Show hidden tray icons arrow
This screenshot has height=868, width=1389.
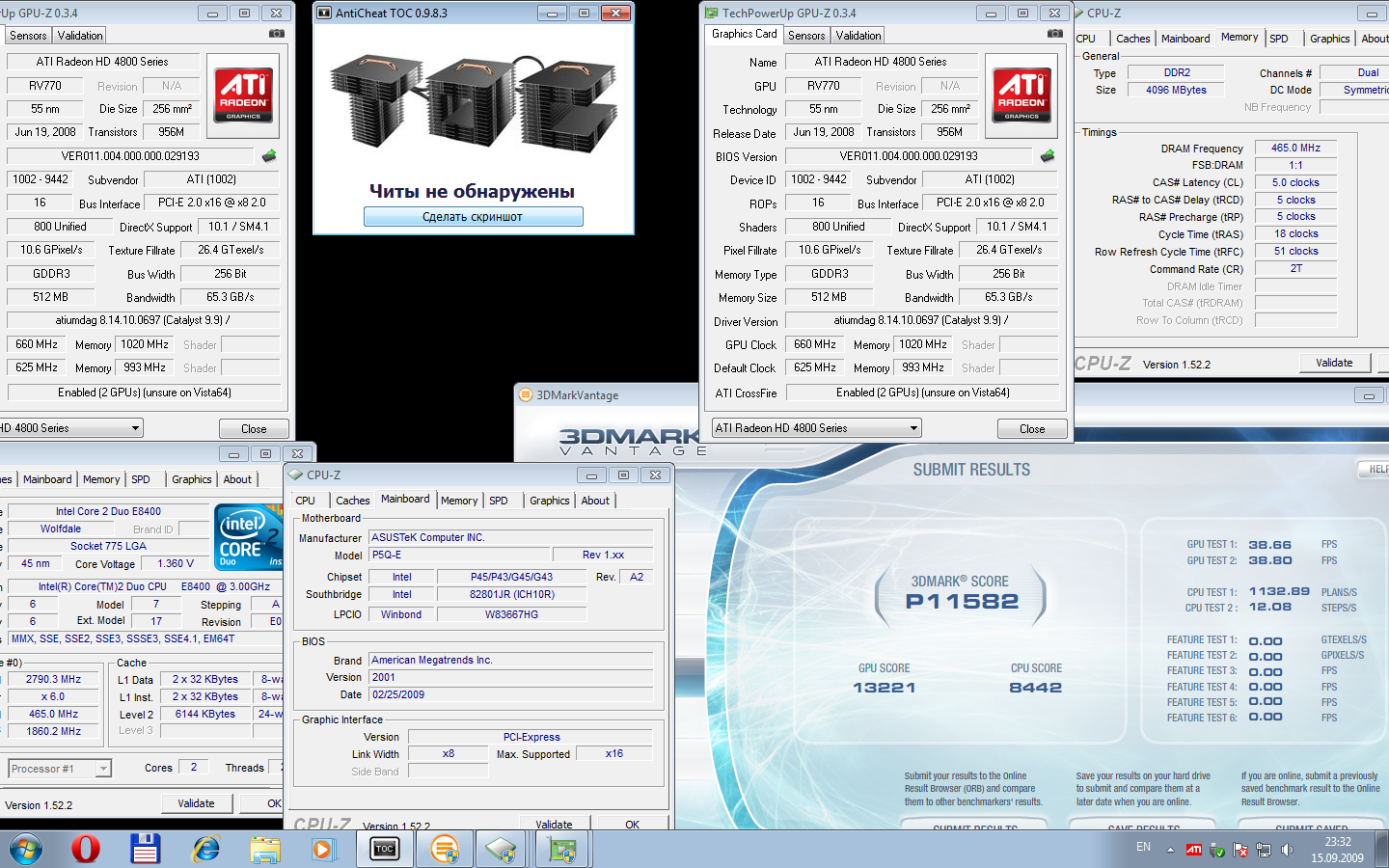click(1170, 850)
